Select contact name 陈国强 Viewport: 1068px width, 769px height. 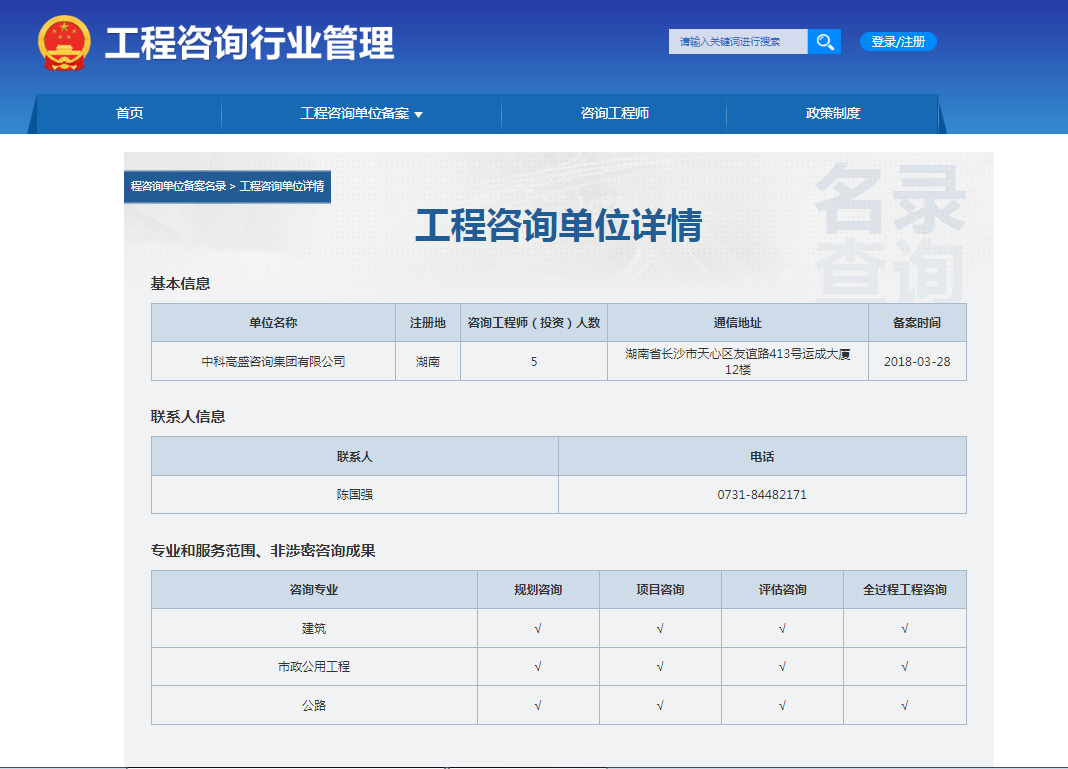pyautogui.click(x=355, y=495)
